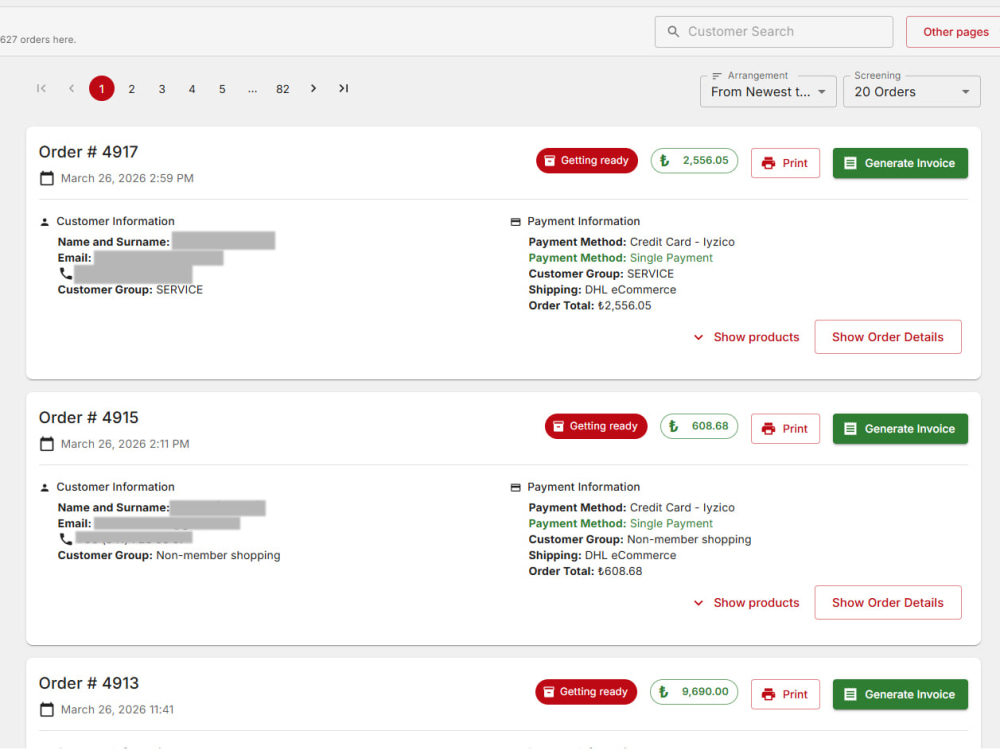This screenshot has width=1000, height=750.
Task: Open the Other pages menu
Action: click(955, 32)
